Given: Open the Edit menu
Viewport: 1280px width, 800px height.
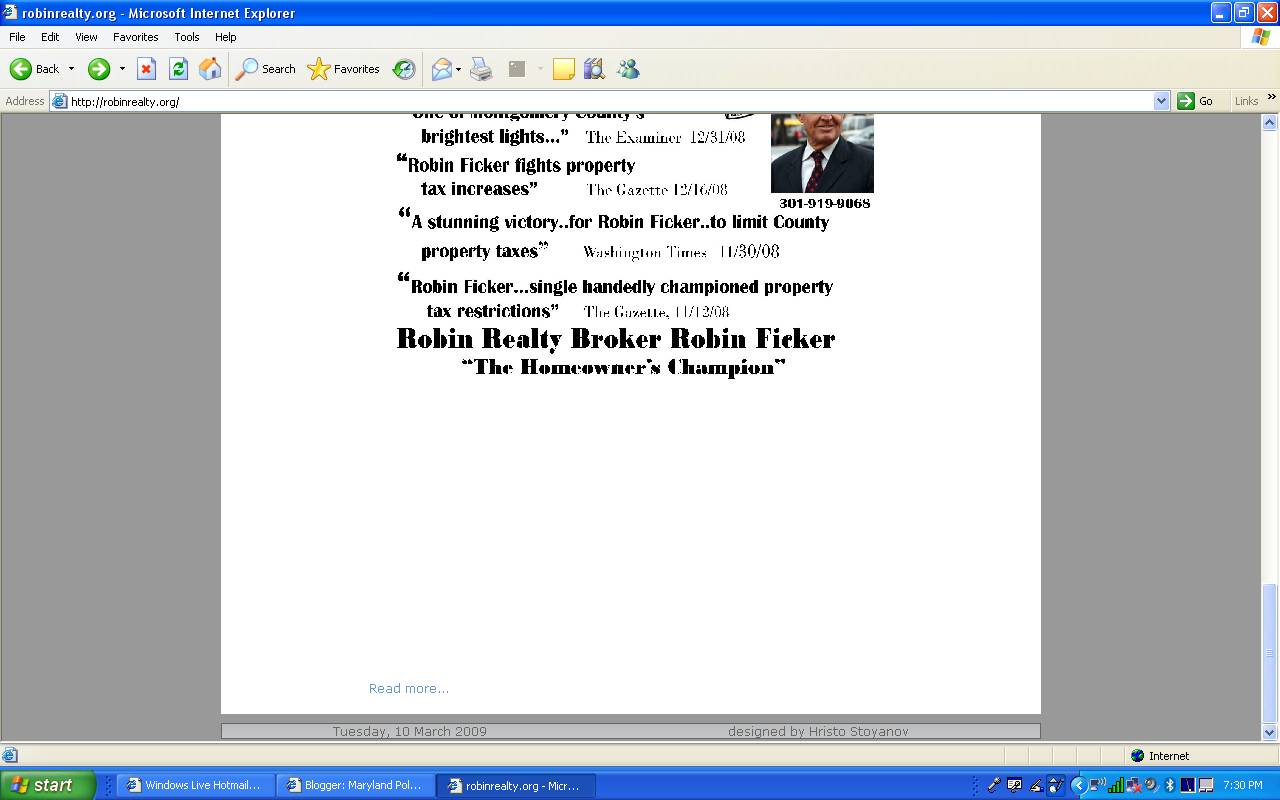Looking at the screenshot, I should [x=50, y=37].
